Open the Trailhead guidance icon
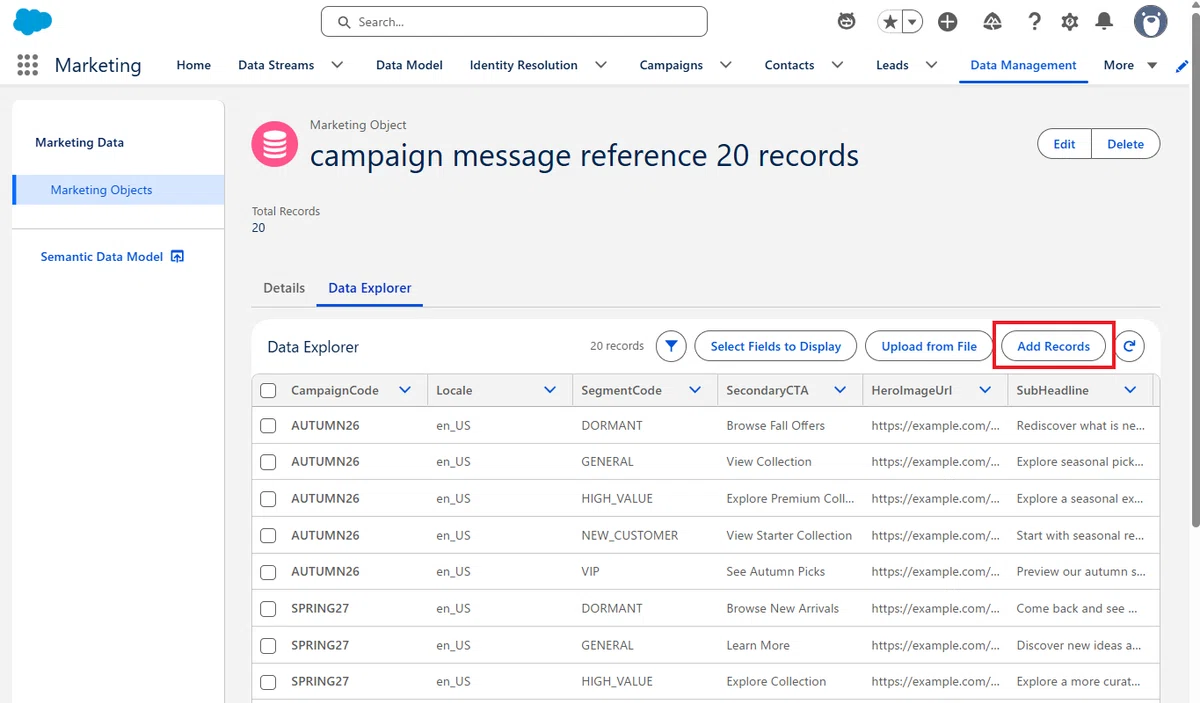This screenshot has height=703, width=1200. [992, 22]
